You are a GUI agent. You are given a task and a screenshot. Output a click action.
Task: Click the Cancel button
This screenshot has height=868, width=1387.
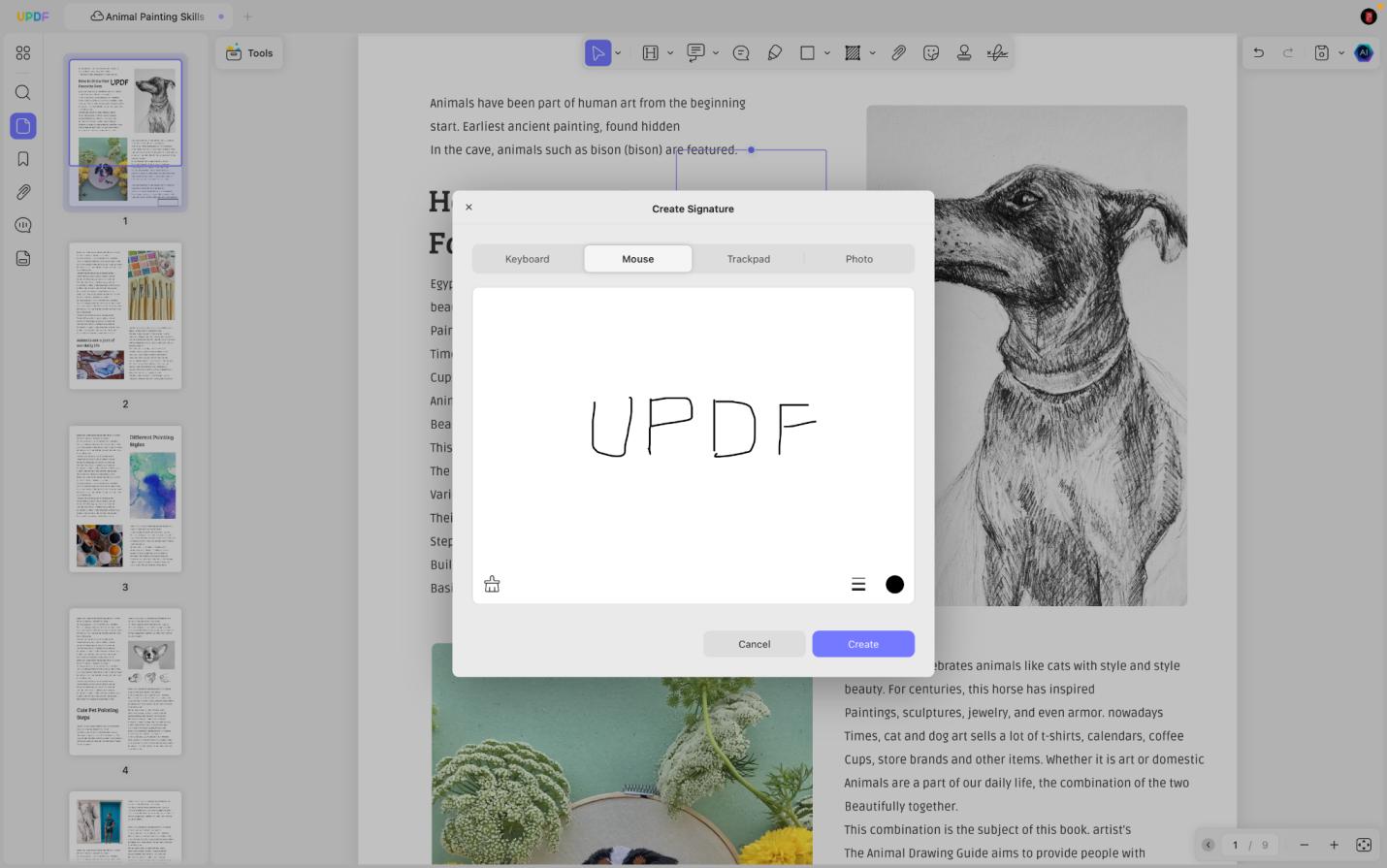click(x=754, y=644)
